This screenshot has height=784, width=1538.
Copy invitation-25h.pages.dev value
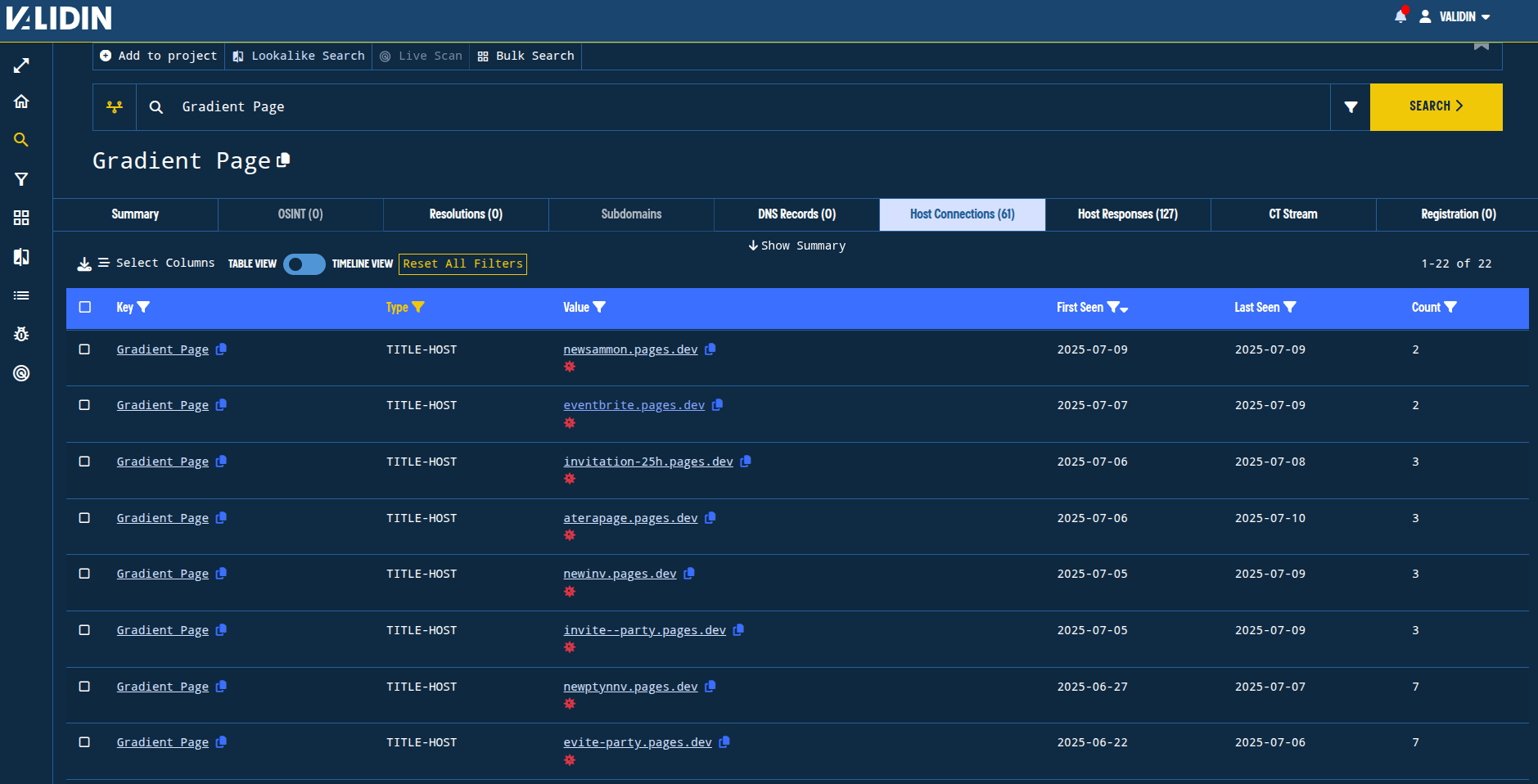coord(746,462)
